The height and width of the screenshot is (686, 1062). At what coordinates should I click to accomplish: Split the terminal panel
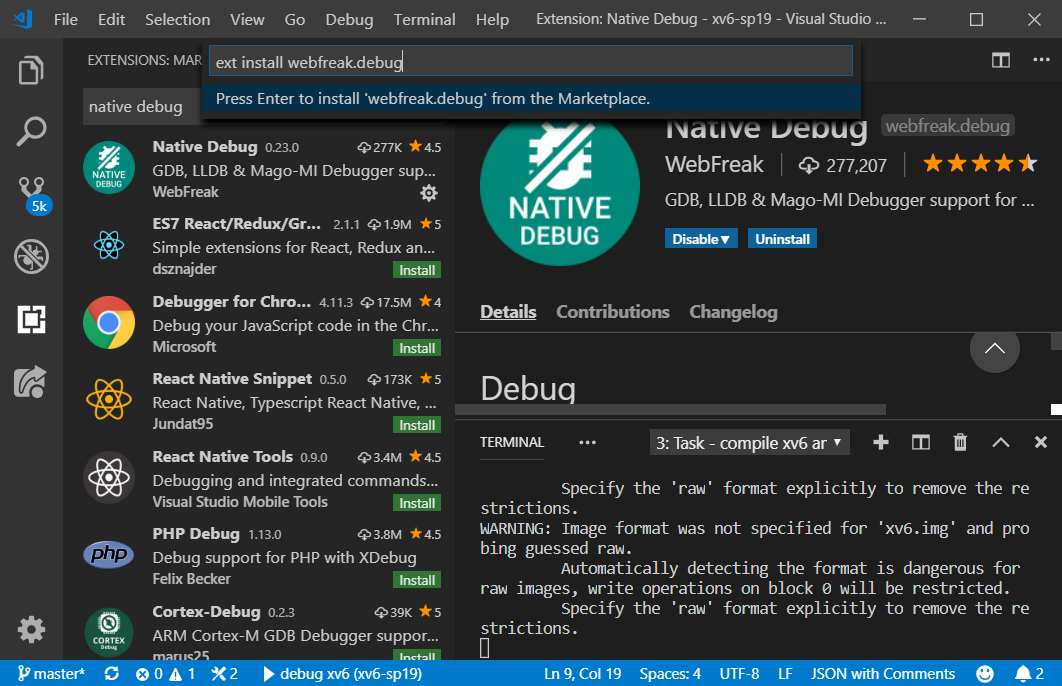(921, 442)
